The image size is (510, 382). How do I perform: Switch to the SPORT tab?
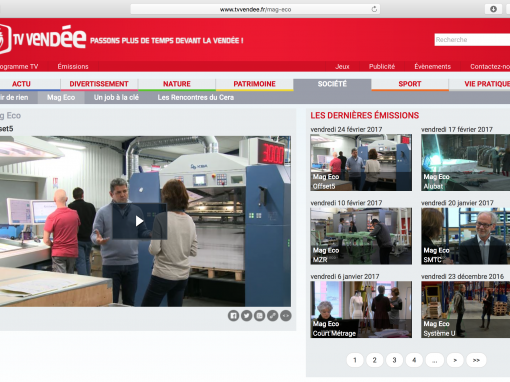pos(410,84)
